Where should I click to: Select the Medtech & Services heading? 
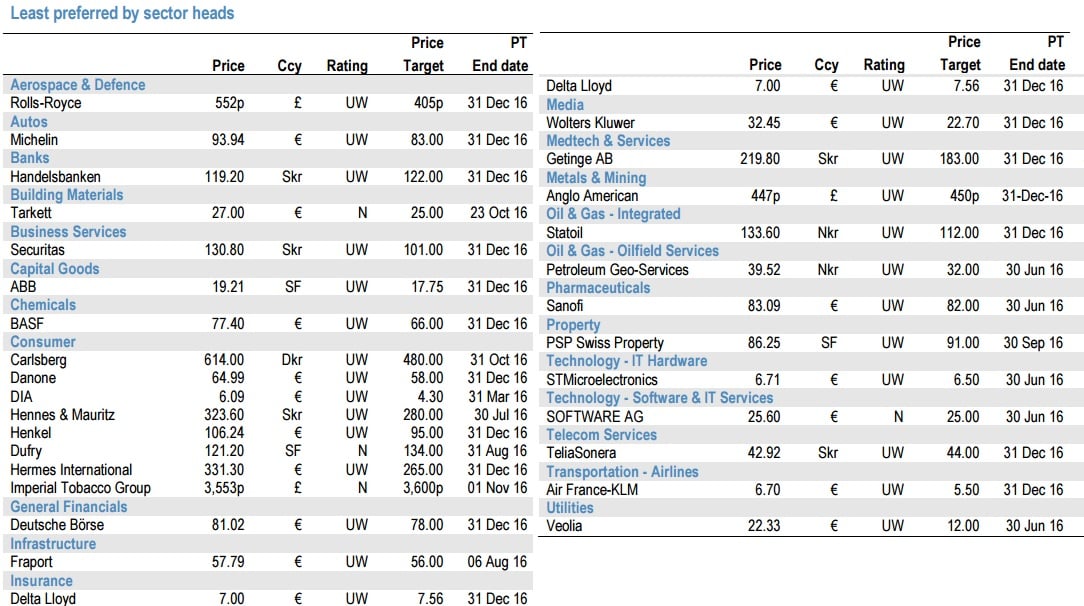[608, 141]
